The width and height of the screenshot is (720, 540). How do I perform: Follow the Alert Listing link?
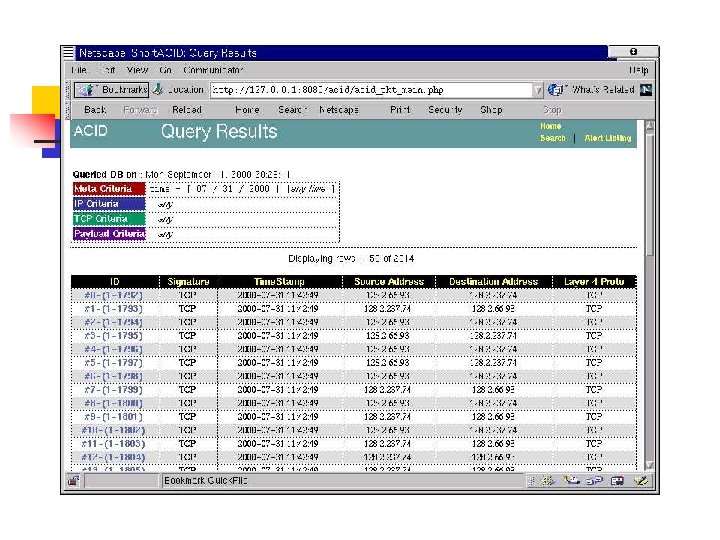608,138
